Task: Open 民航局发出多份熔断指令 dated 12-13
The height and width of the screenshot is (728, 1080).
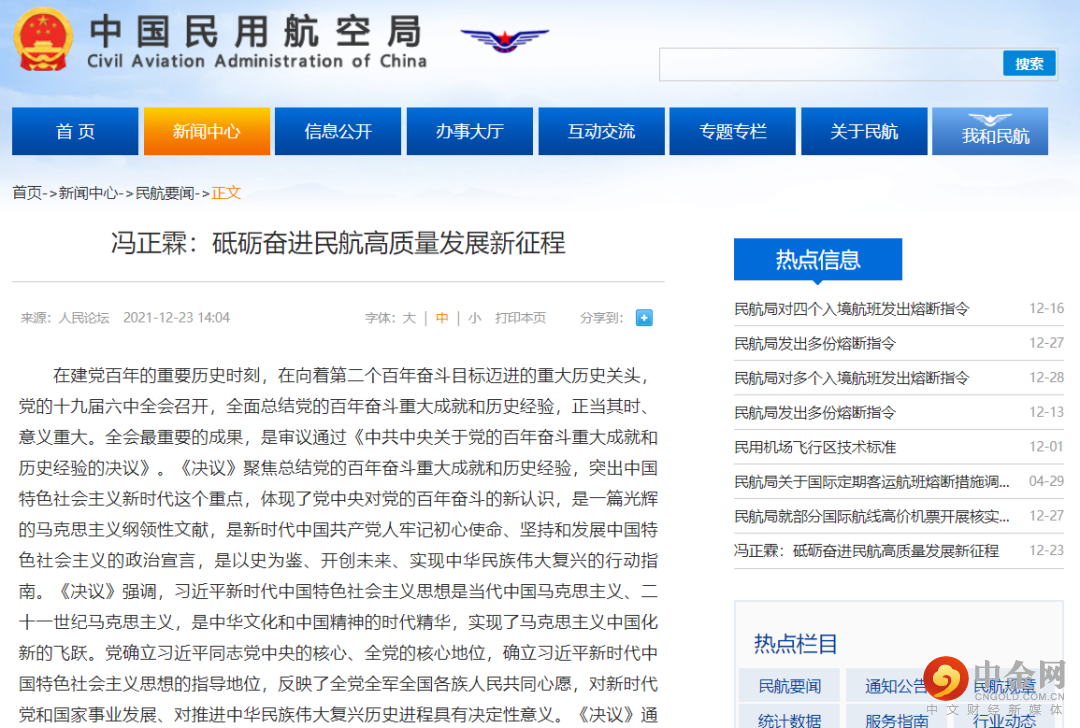Action: tap(815, 413)
